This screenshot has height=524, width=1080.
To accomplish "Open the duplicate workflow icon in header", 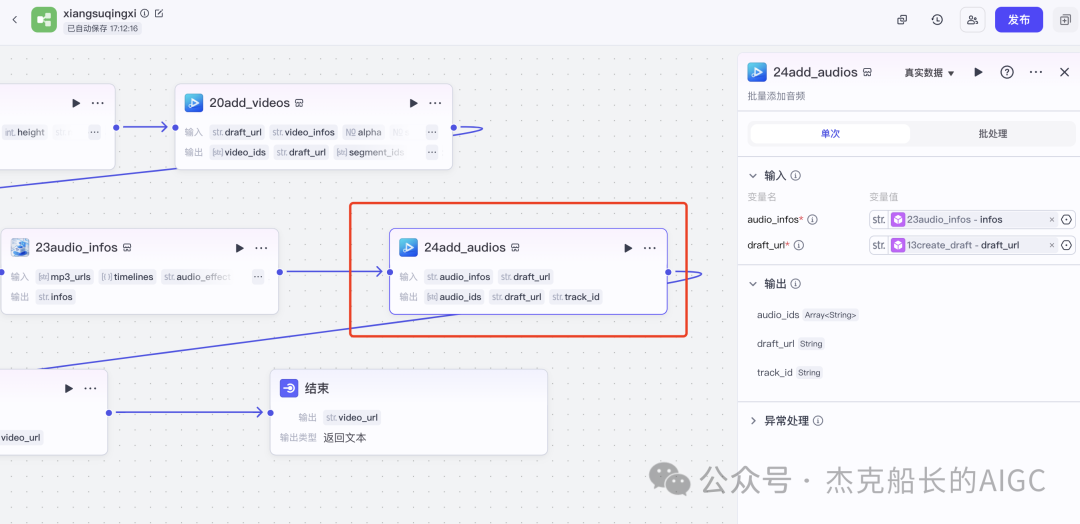I will tap(902, 20).
